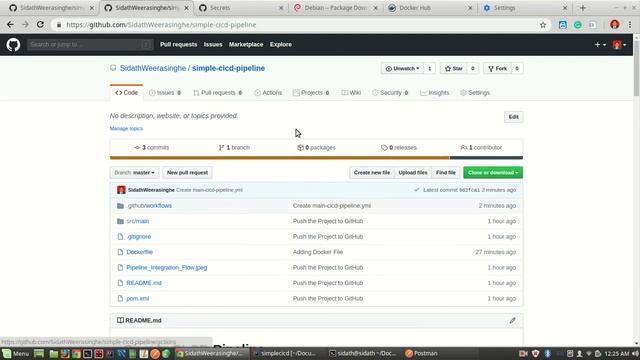Switch to the Secrets browser tab
640x360 pixels.
tap(241, 8)
